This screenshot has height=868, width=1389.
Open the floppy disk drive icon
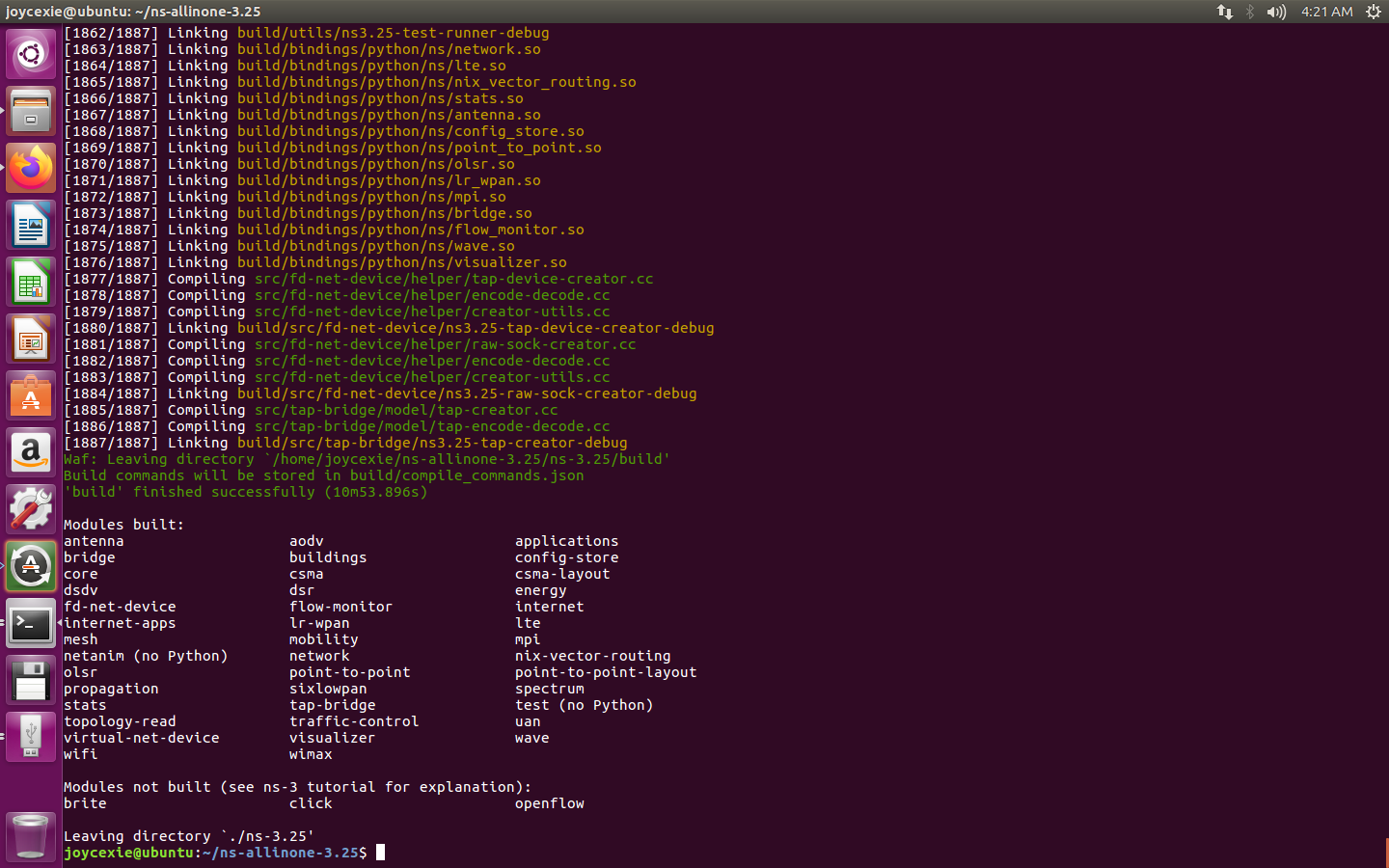[x=31, y=680]
